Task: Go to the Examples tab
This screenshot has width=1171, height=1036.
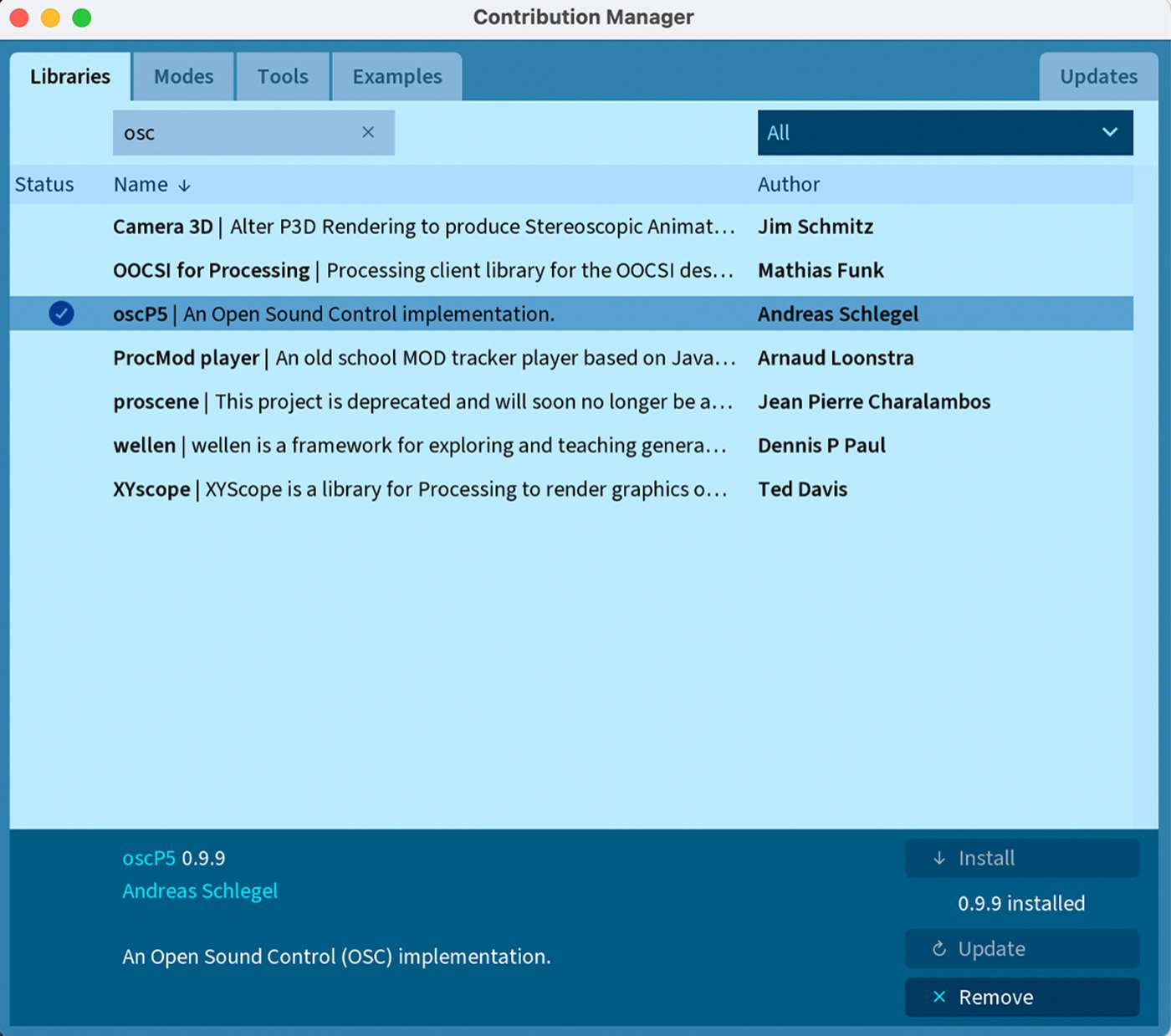Action: click(x=396, y=77)
